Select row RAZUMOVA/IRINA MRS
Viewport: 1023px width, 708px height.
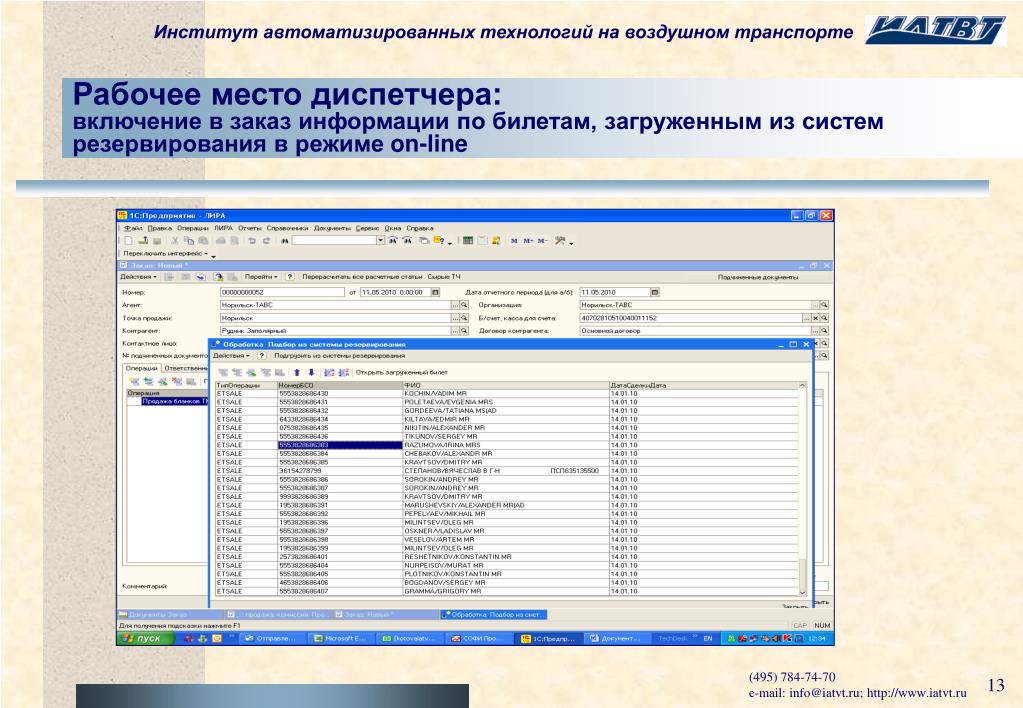pyautogui.click(x=506, y=445)
